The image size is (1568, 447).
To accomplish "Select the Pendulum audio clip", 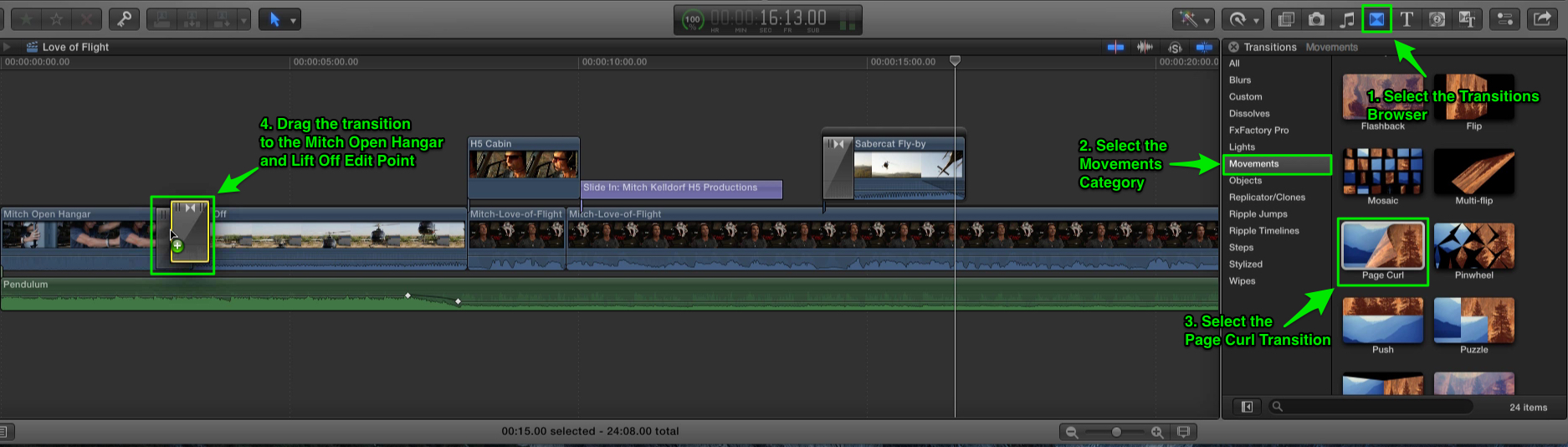I will tap(609, 294).
